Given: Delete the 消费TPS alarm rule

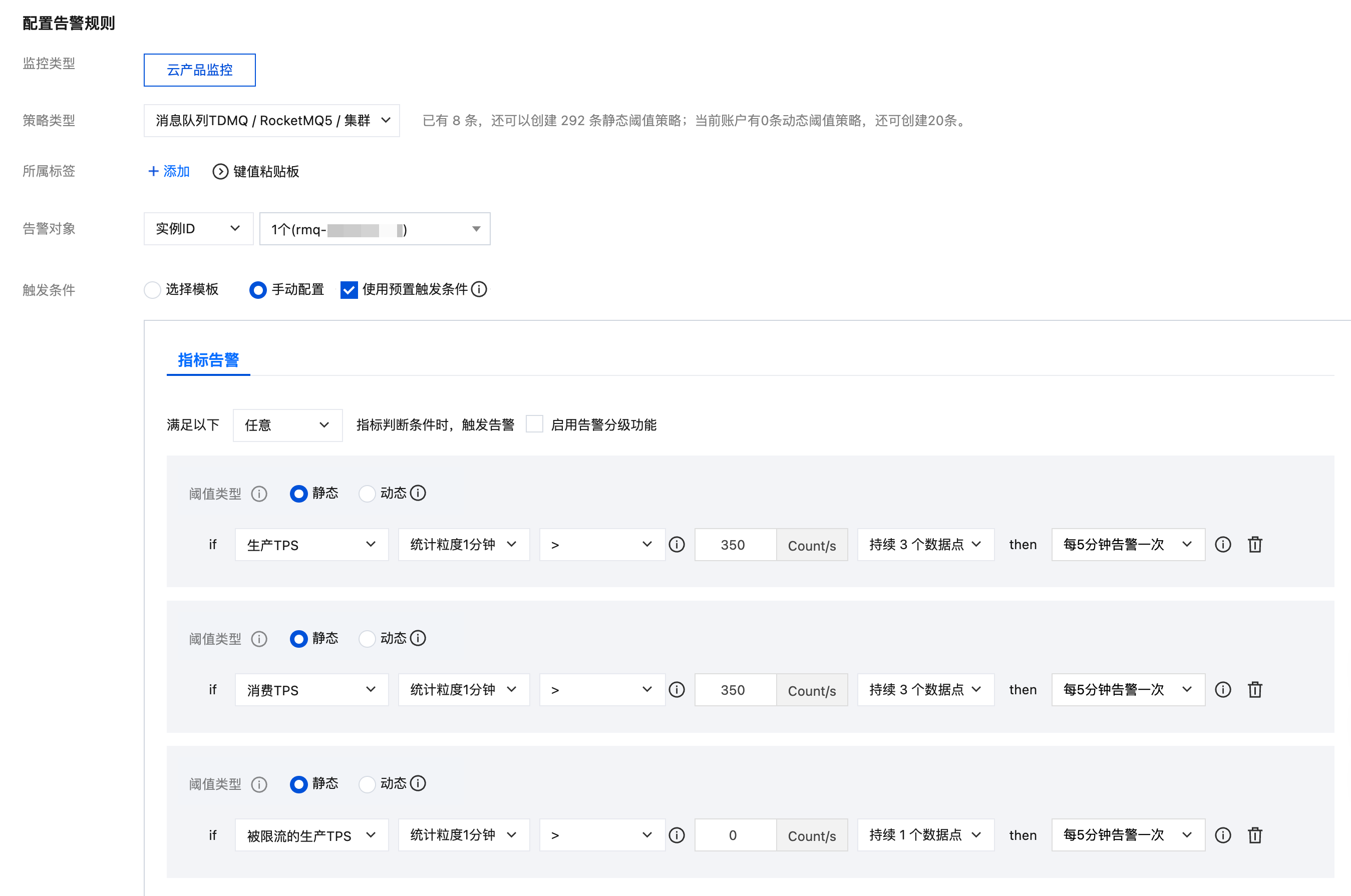Looking at the screenshot, I should [1255, 689].
